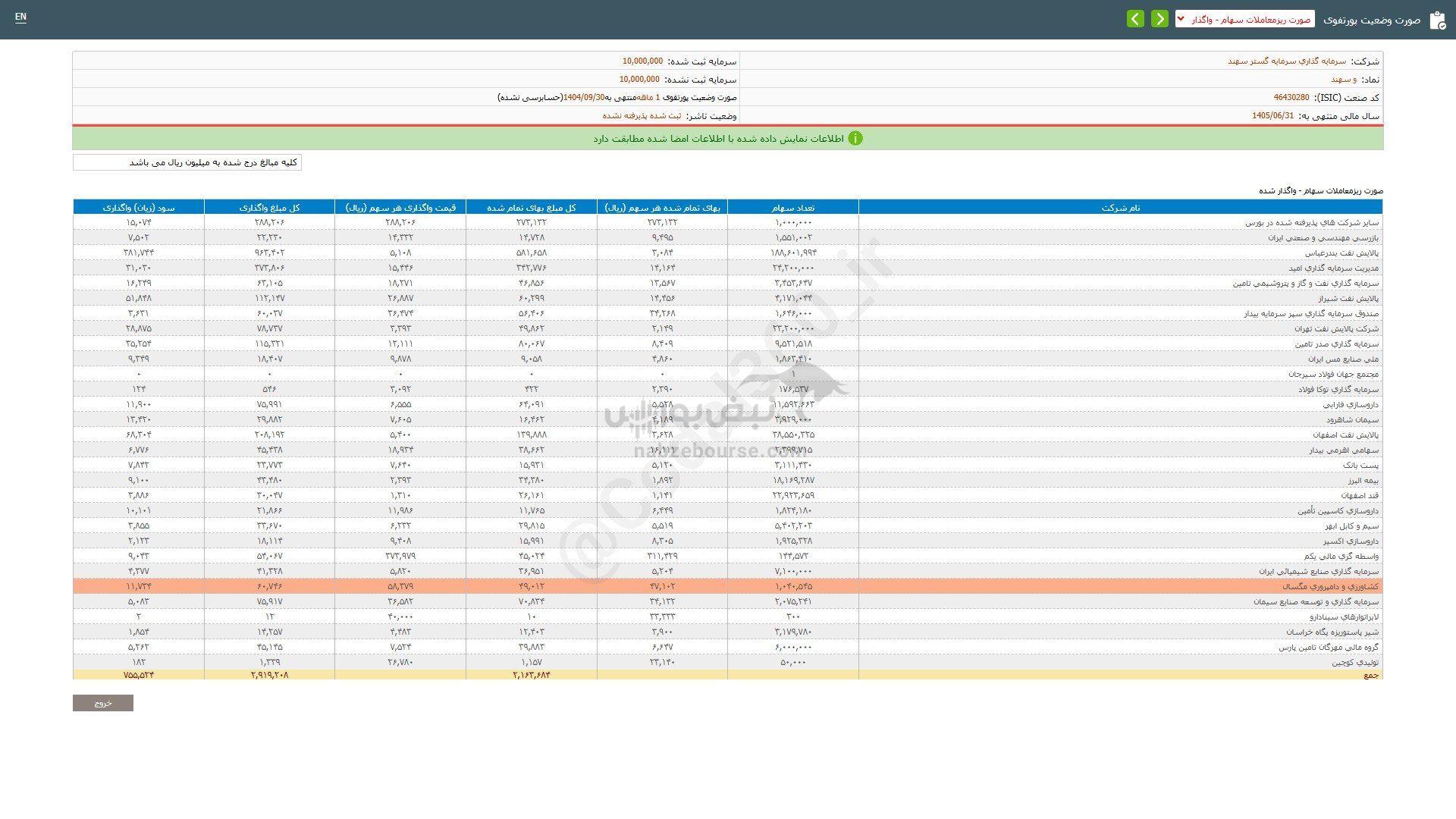Click the تعداد سهام column header
This screenshot has width=1456, height=819.
792,207
